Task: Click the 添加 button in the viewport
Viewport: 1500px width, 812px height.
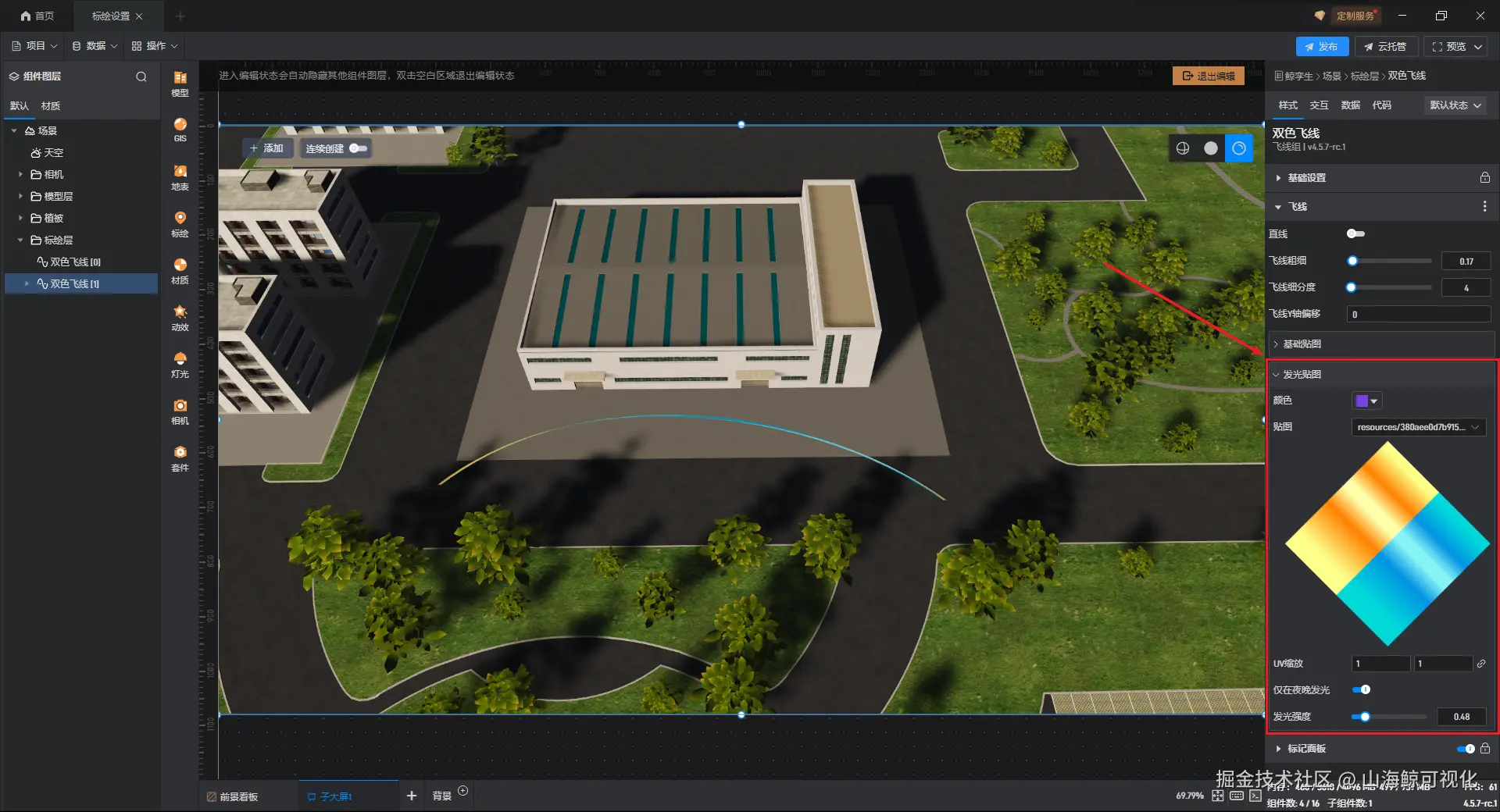Action: [x=266, y=148]
